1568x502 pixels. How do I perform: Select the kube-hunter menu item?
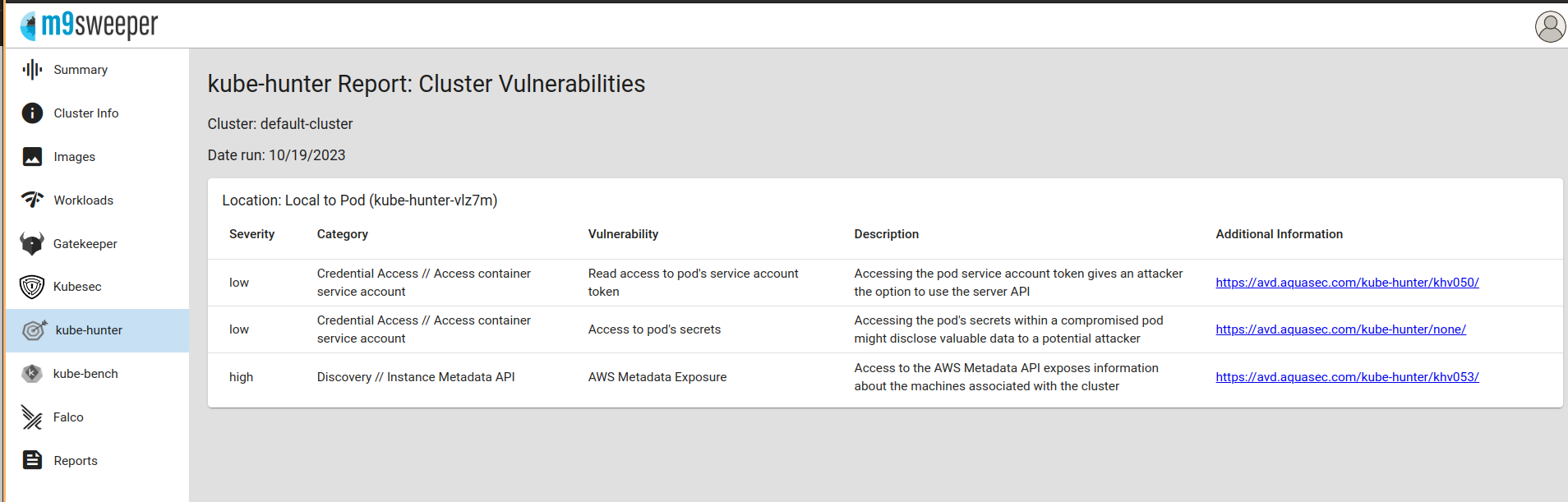click(x=89, y=330)
